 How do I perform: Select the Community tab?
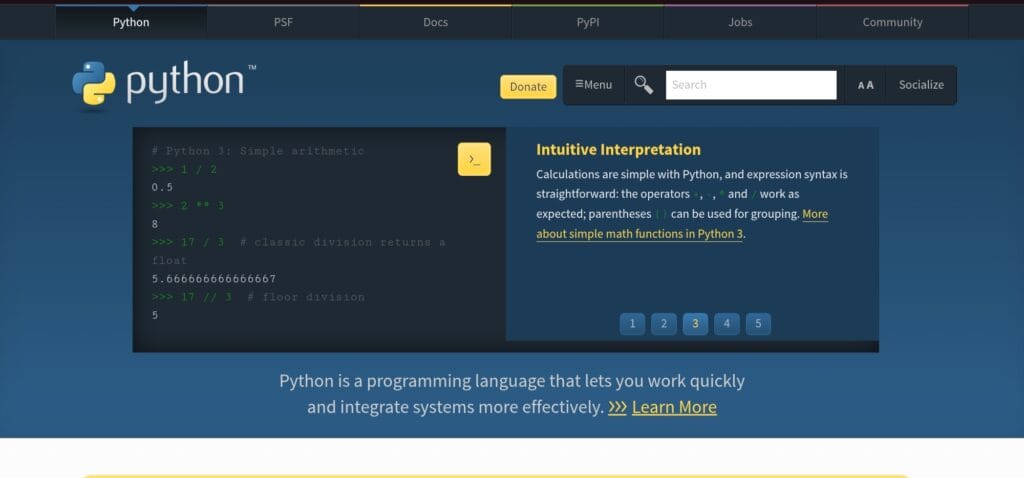[x=892, y=22]
